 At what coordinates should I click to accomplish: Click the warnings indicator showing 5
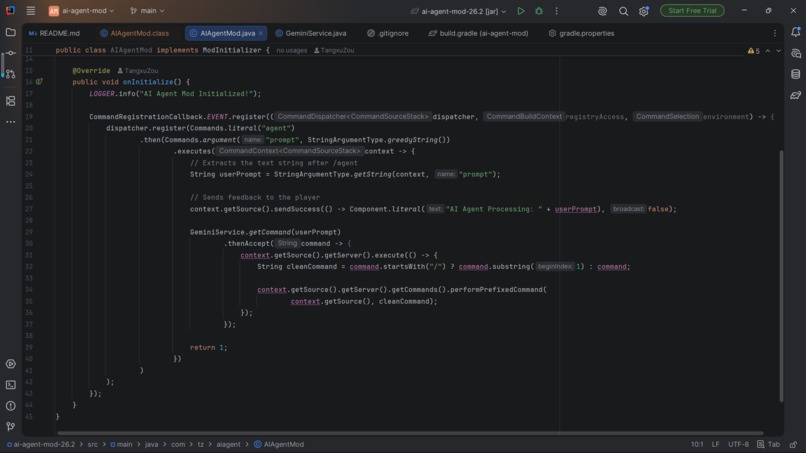tap(754, 51)
